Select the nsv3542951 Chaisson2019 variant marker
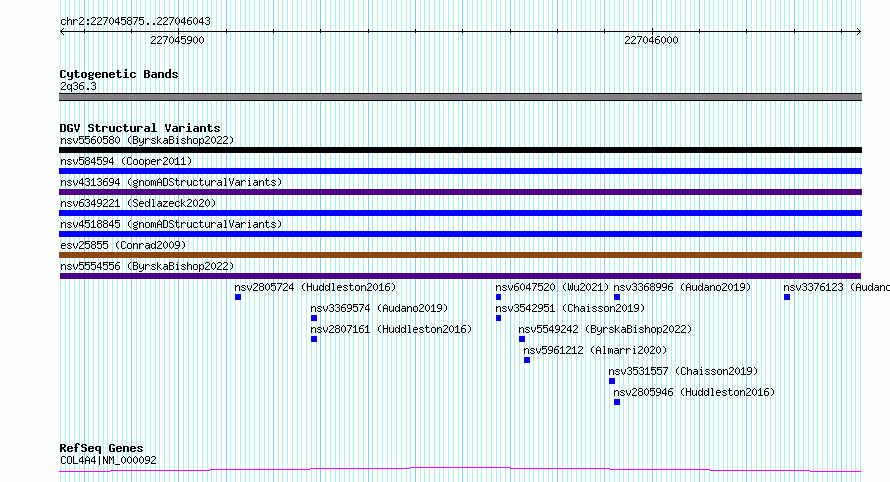Image resolution: width=890 pixels, height=482 pixels. (498, 318)
